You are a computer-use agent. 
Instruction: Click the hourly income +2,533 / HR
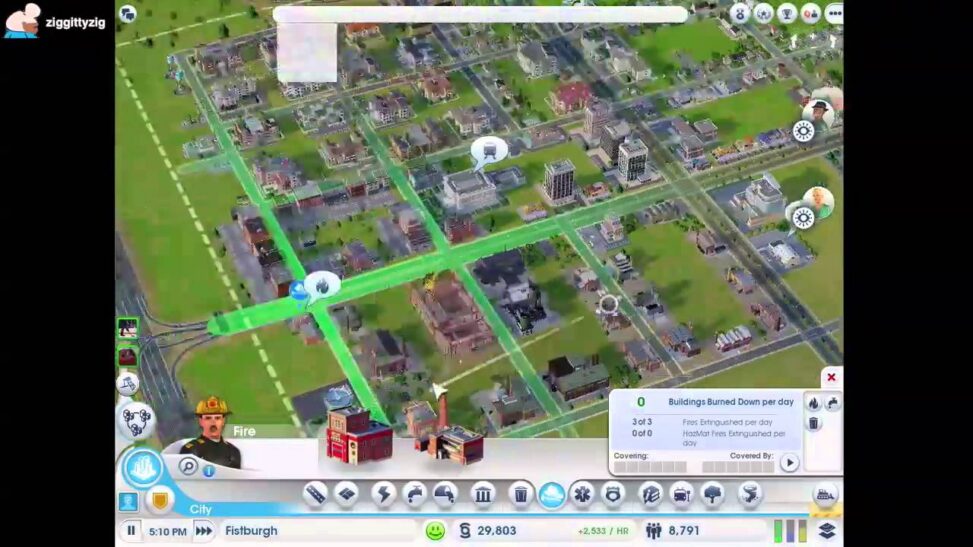(x=603, y=531)
